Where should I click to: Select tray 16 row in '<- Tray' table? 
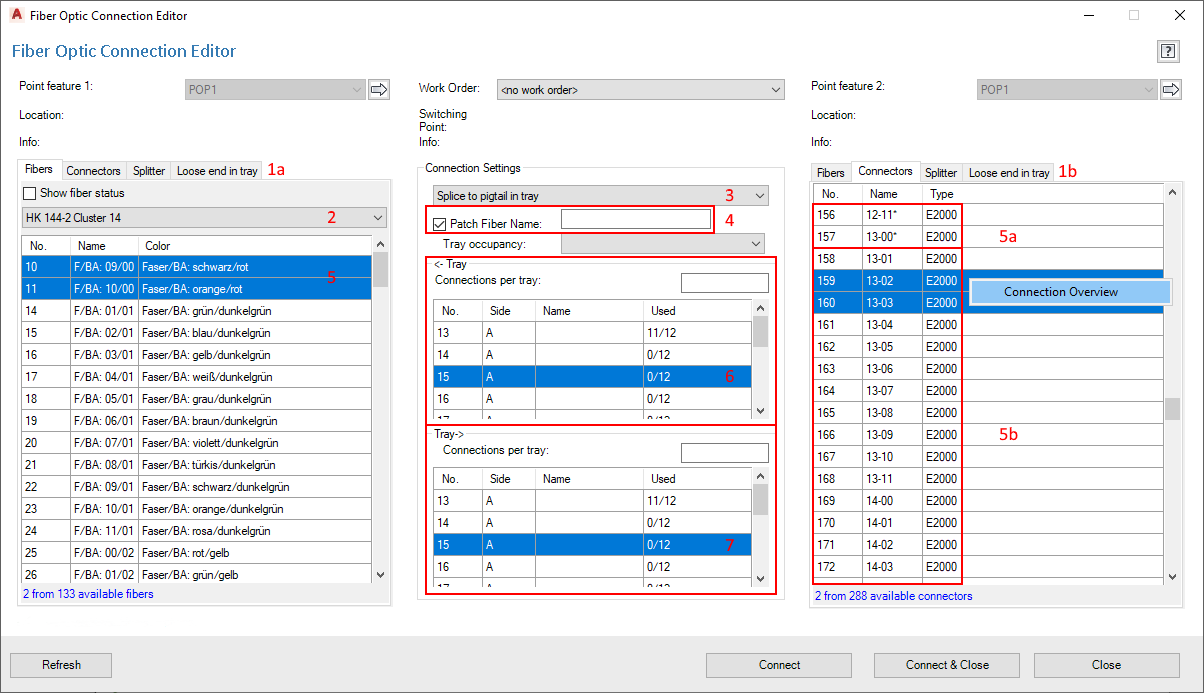click(x=592, y=398)
